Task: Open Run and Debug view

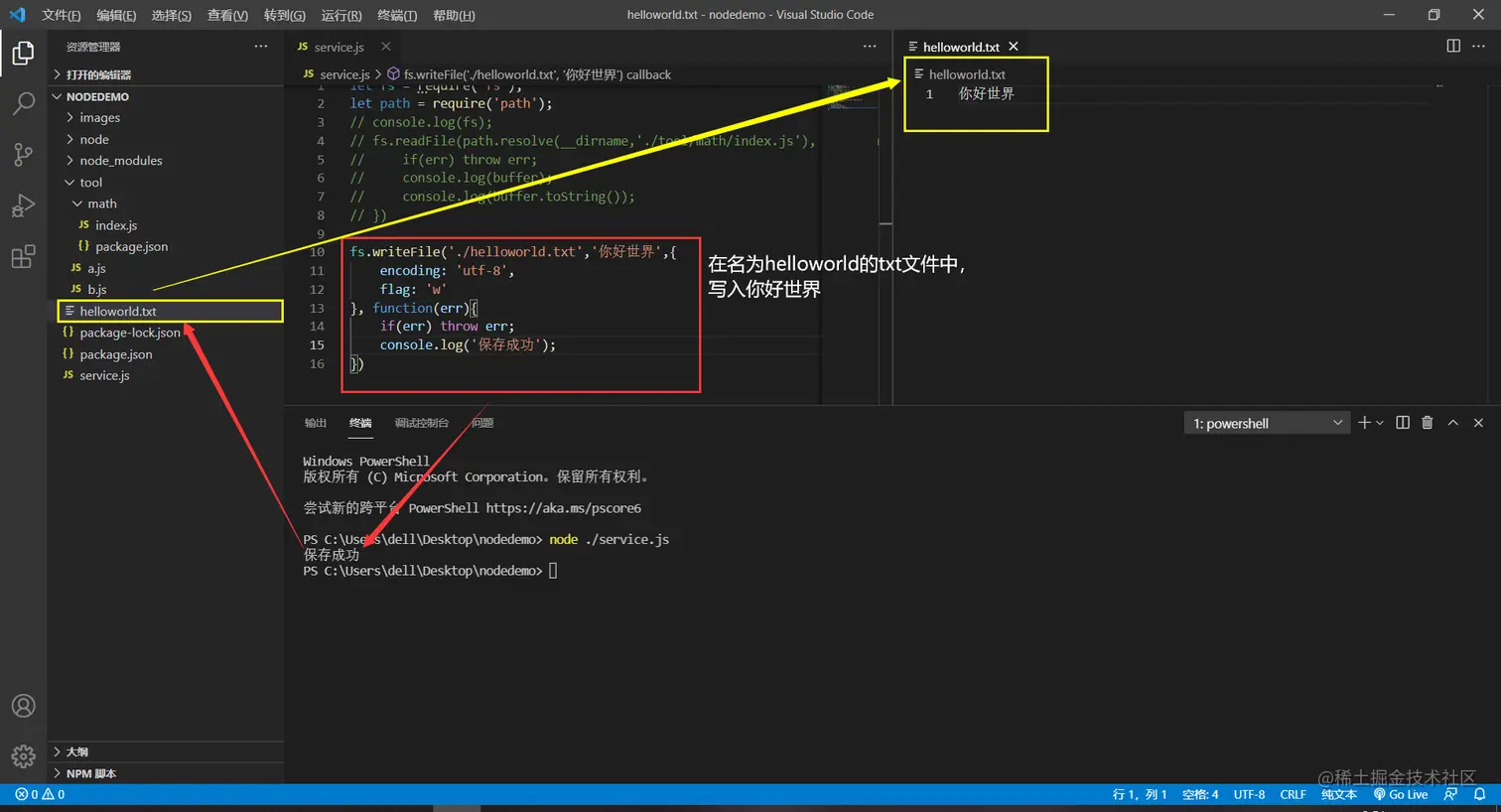Action: click(23, 205)
